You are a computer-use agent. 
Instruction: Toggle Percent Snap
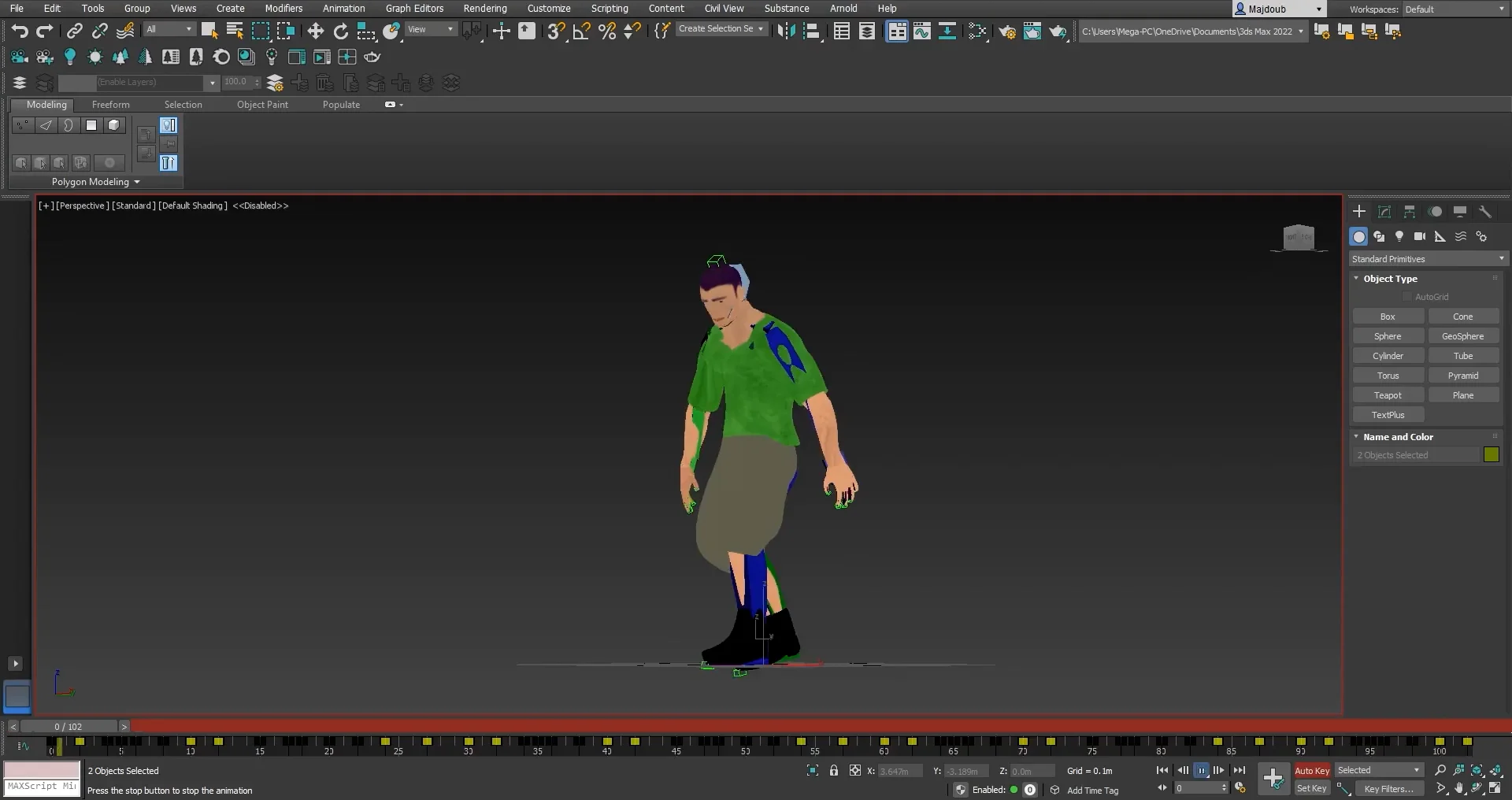coord(607,31)
